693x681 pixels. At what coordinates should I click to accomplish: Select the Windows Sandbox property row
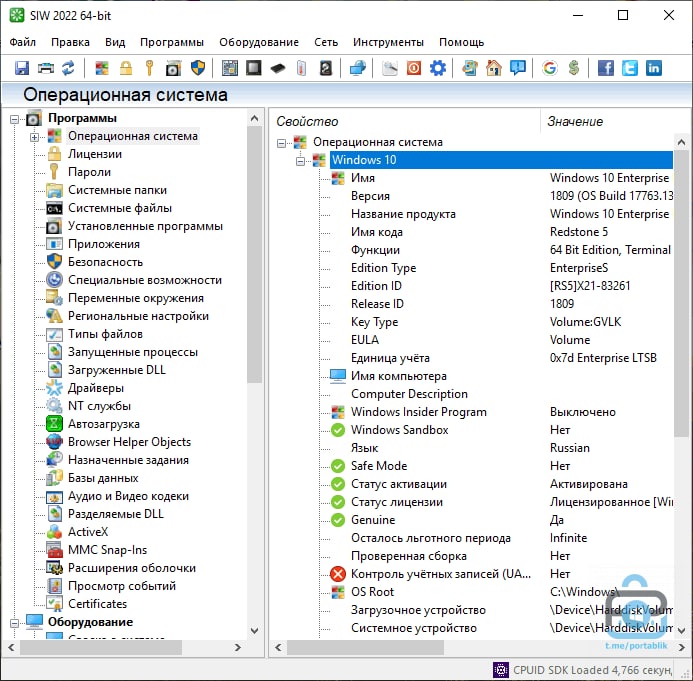coord(501,430)
